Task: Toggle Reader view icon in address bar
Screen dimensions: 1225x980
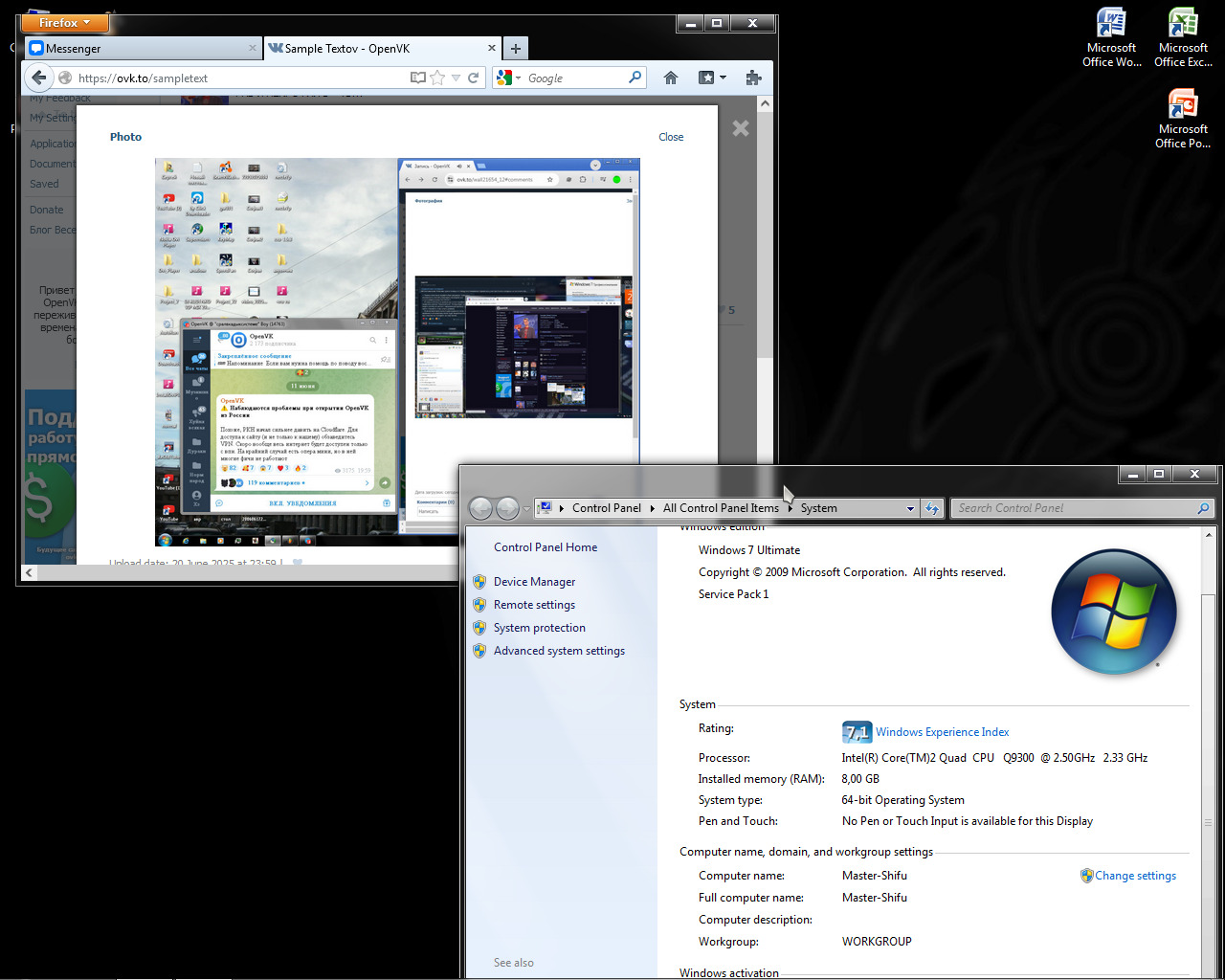Action: pyautogui.click(x=417, y=78)
